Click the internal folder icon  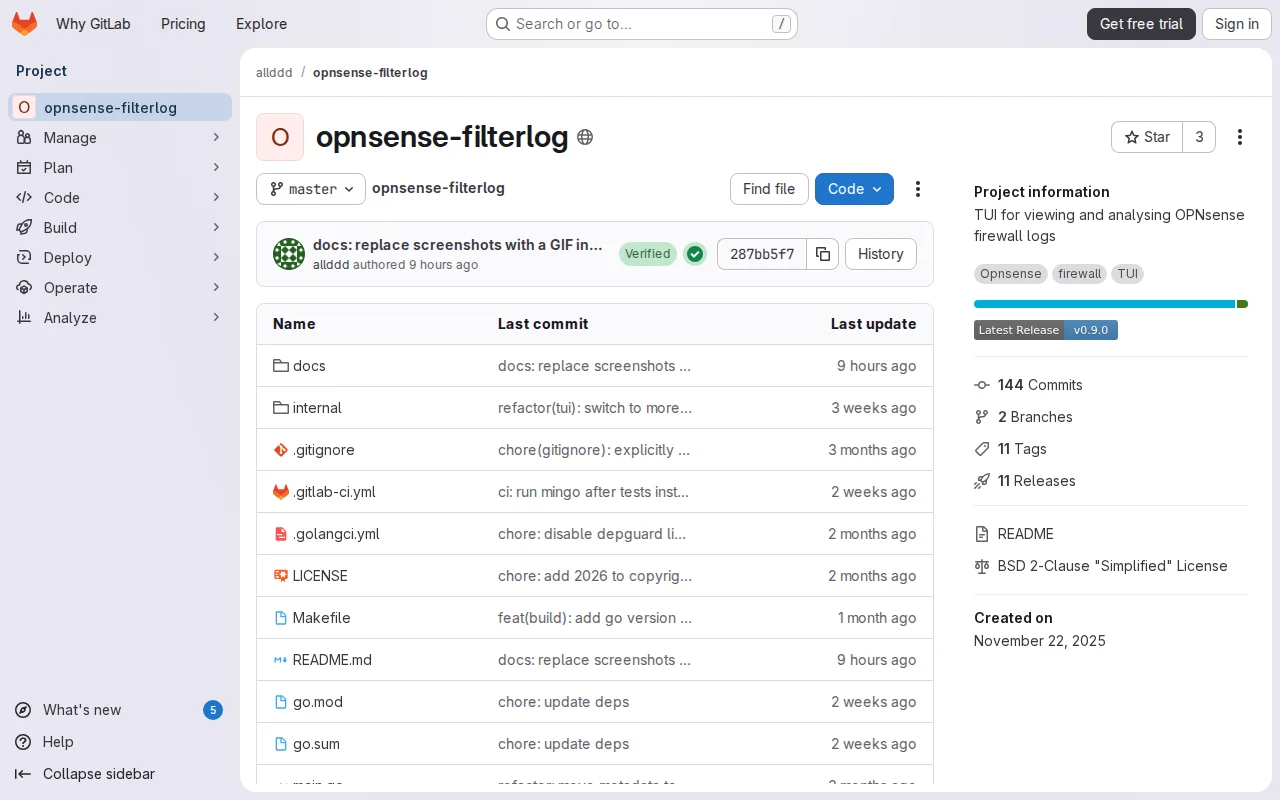pyautogui.click(x=281, y=408)
